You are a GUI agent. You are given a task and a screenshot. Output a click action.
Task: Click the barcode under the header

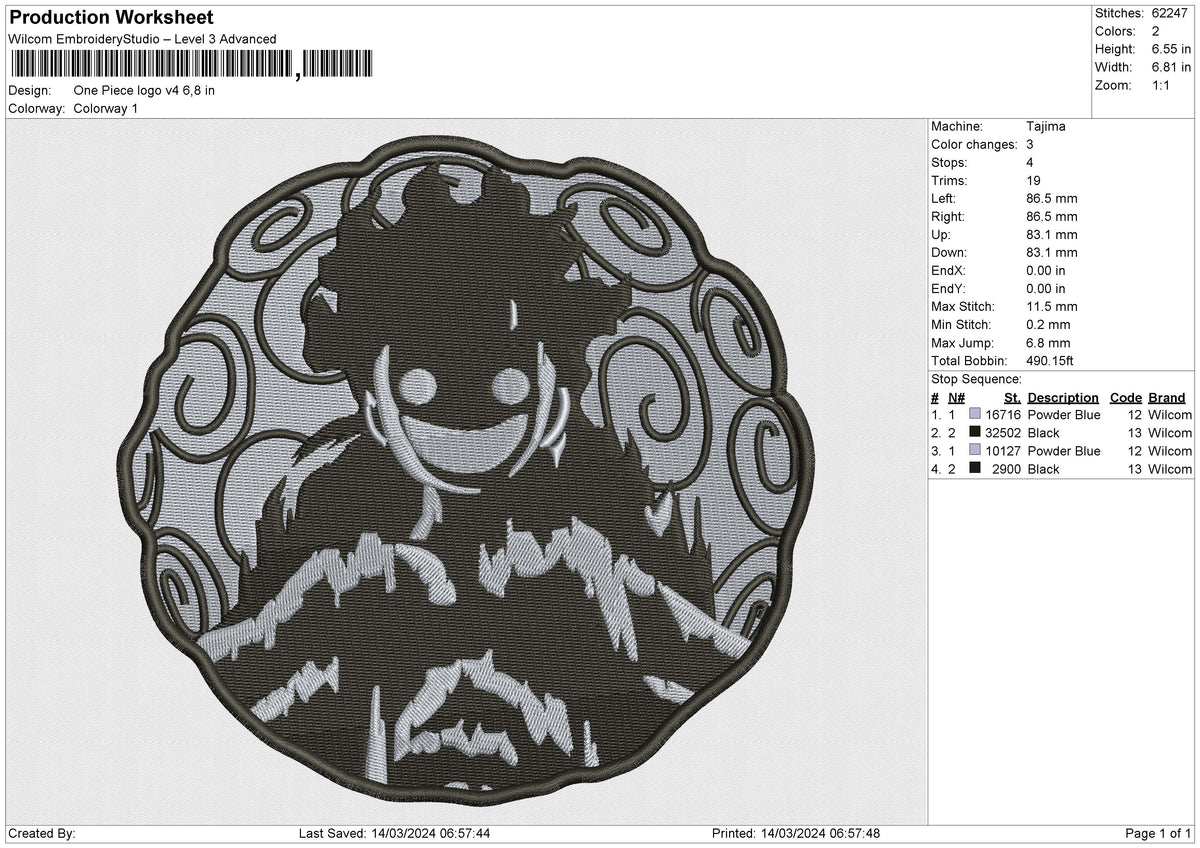coord(190,65)
